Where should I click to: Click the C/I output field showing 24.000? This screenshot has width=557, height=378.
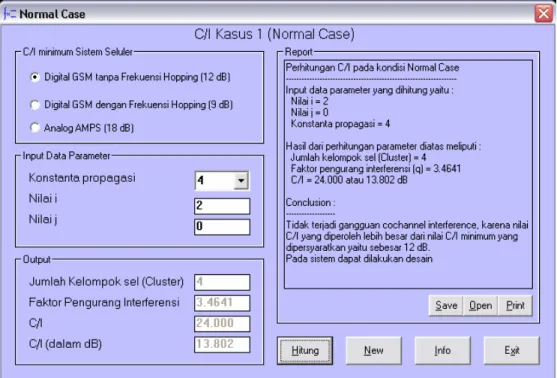point(222,323)
